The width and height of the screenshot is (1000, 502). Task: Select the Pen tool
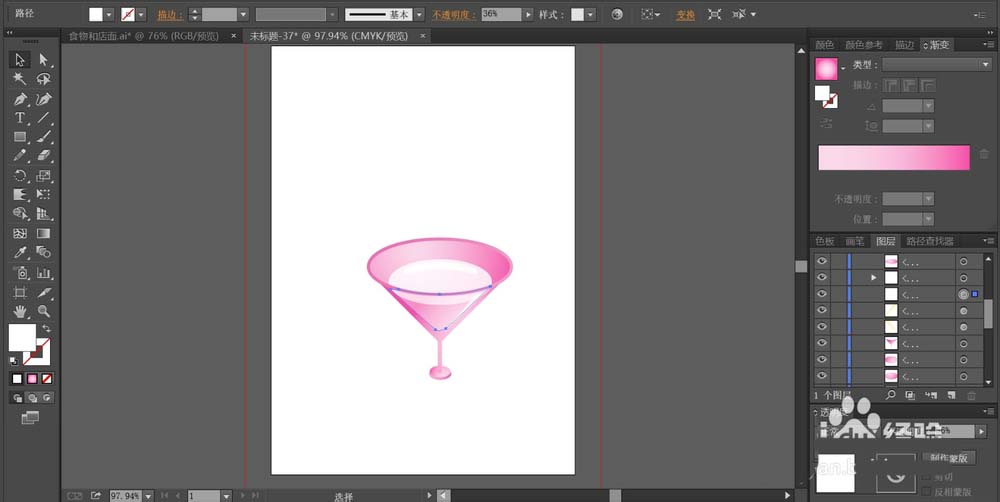[x=20, y=99]
